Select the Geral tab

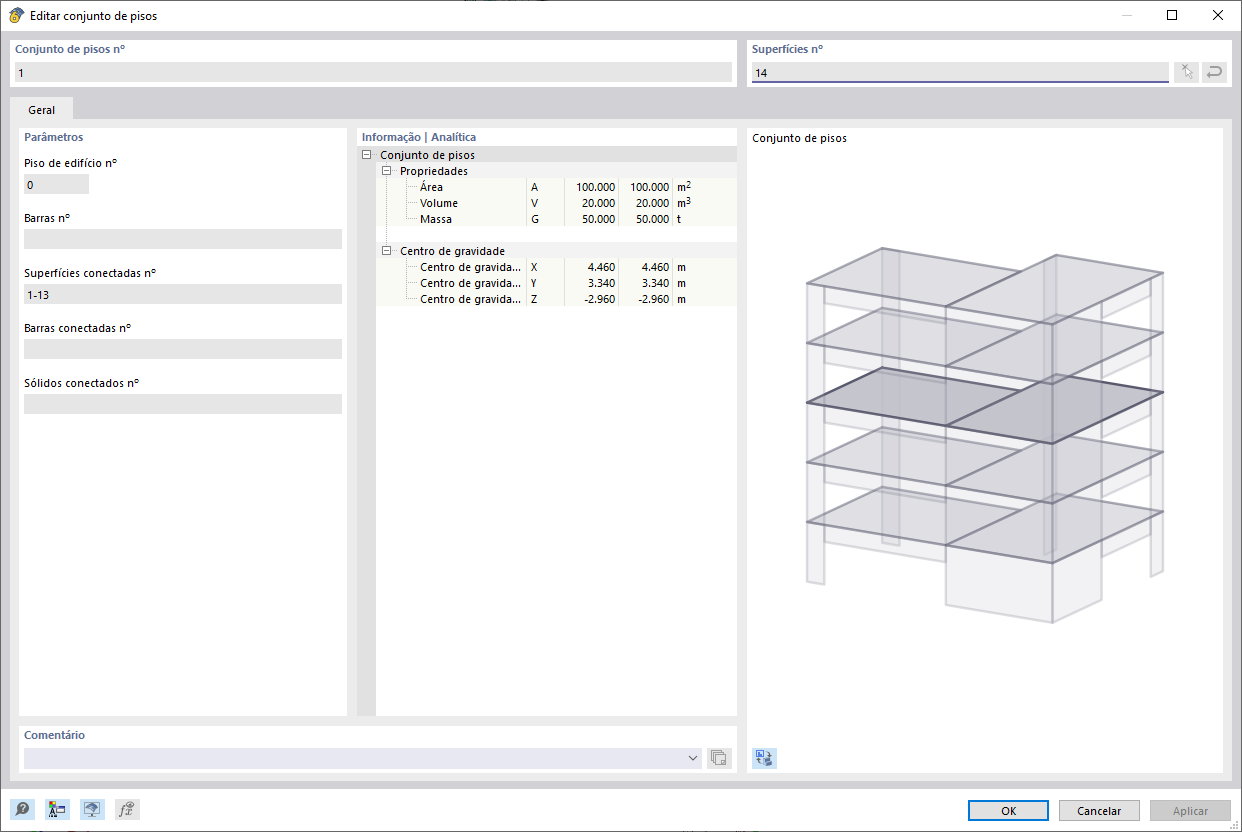pyautogui.click(x=42, y=110)
